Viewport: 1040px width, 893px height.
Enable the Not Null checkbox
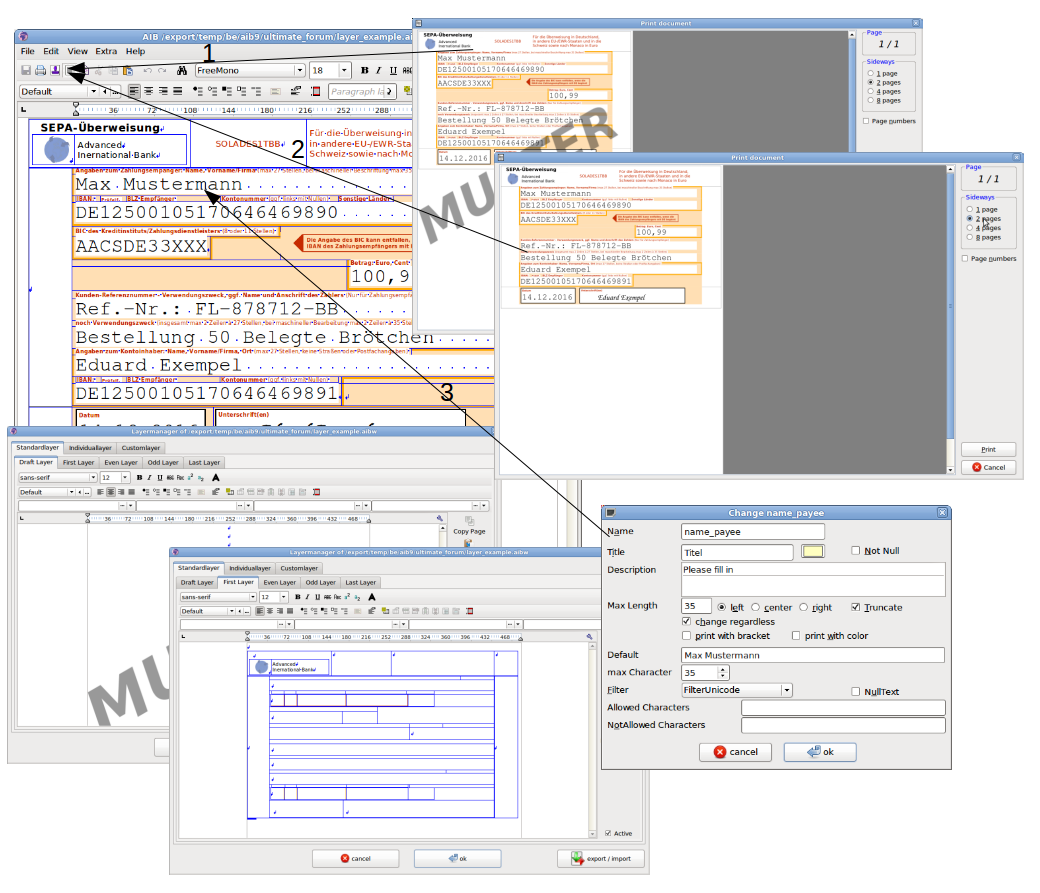[x=856, y=551]
